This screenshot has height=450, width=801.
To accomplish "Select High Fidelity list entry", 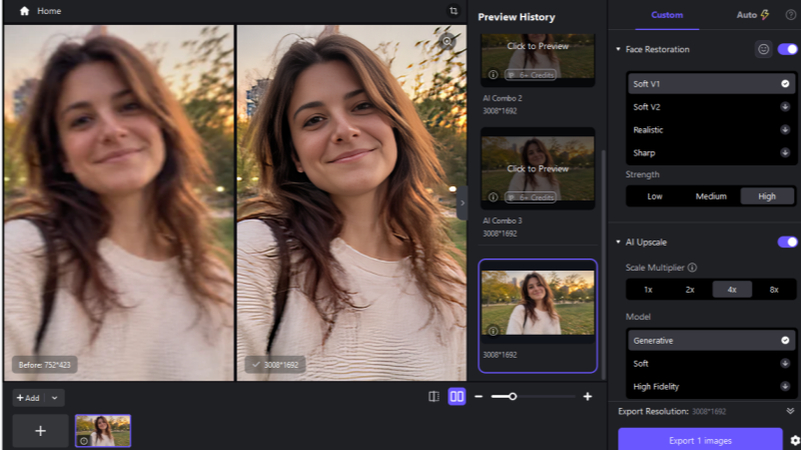I will 711,387.
